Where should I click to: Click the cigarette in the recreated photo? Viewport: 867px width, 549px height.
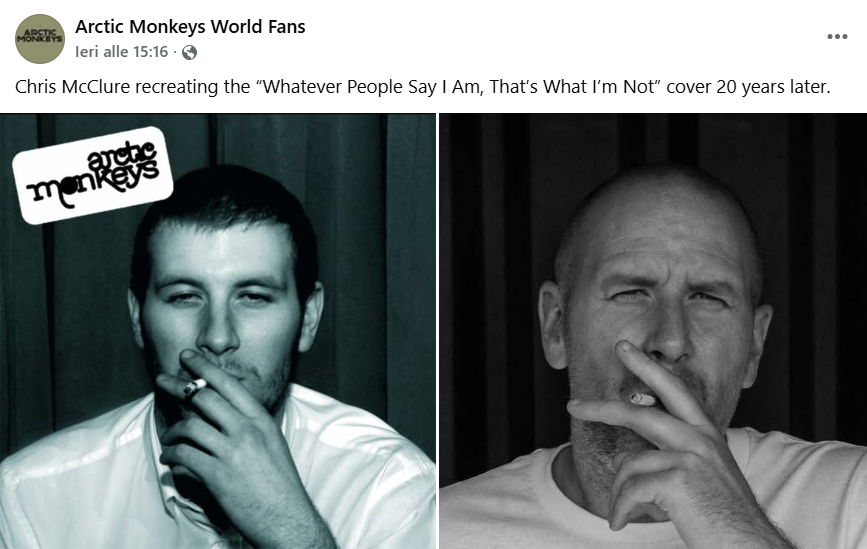643,399
